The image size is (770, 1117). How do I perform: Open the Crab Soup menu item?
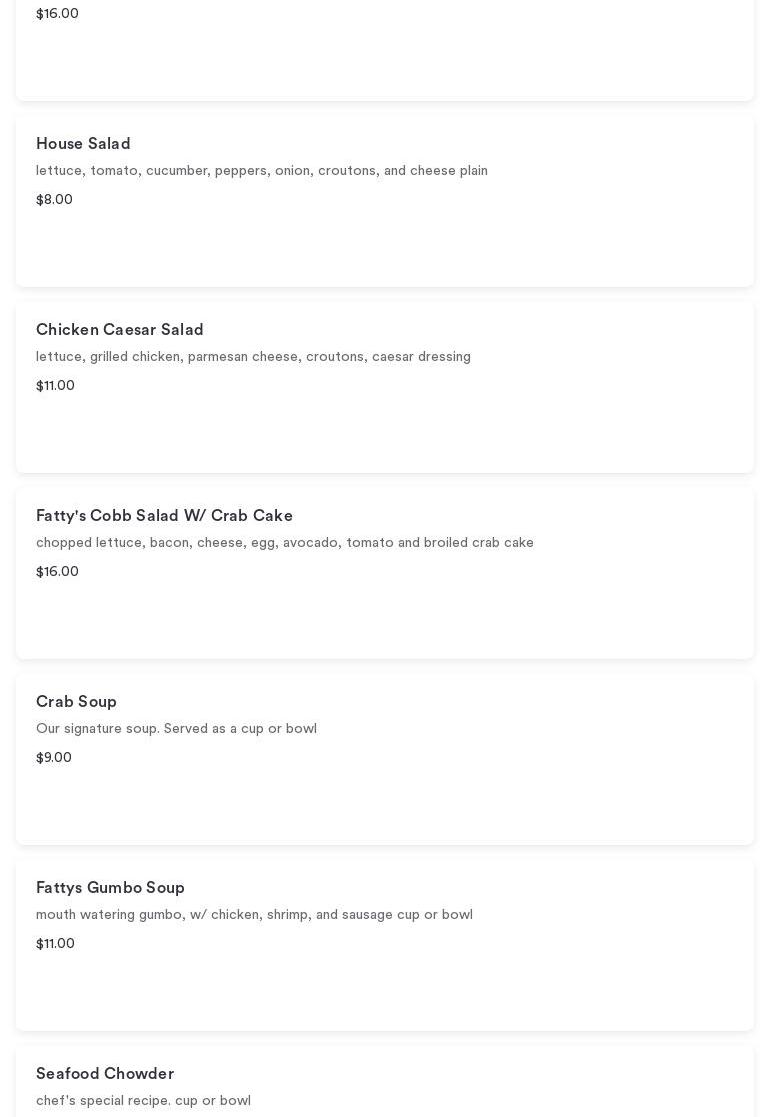click(x=76, y=702)
